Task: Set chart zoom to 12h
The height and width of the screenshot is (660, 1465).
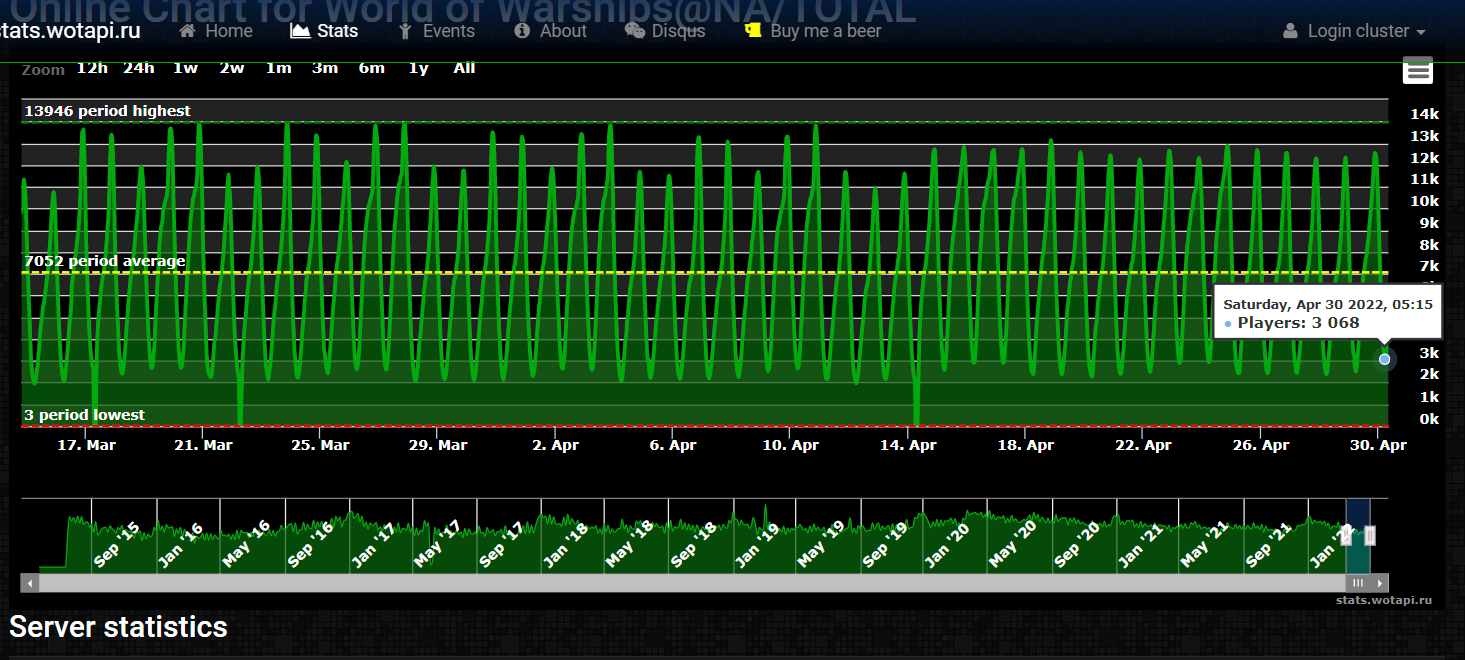Action: coord(92,68)
